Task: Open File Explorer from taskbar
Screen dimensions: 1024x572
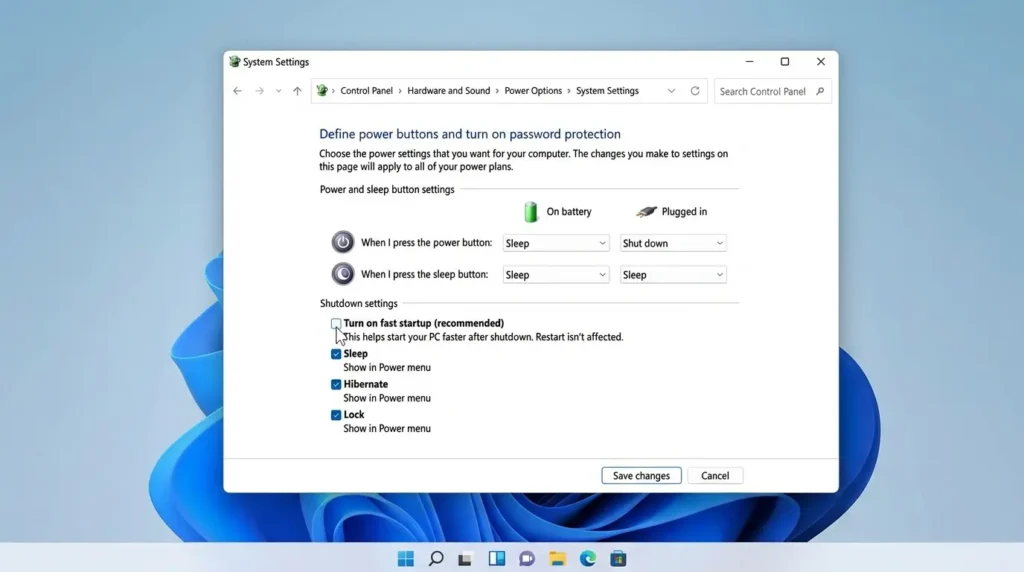Action: pyautogui.click(x=557, y=559)
